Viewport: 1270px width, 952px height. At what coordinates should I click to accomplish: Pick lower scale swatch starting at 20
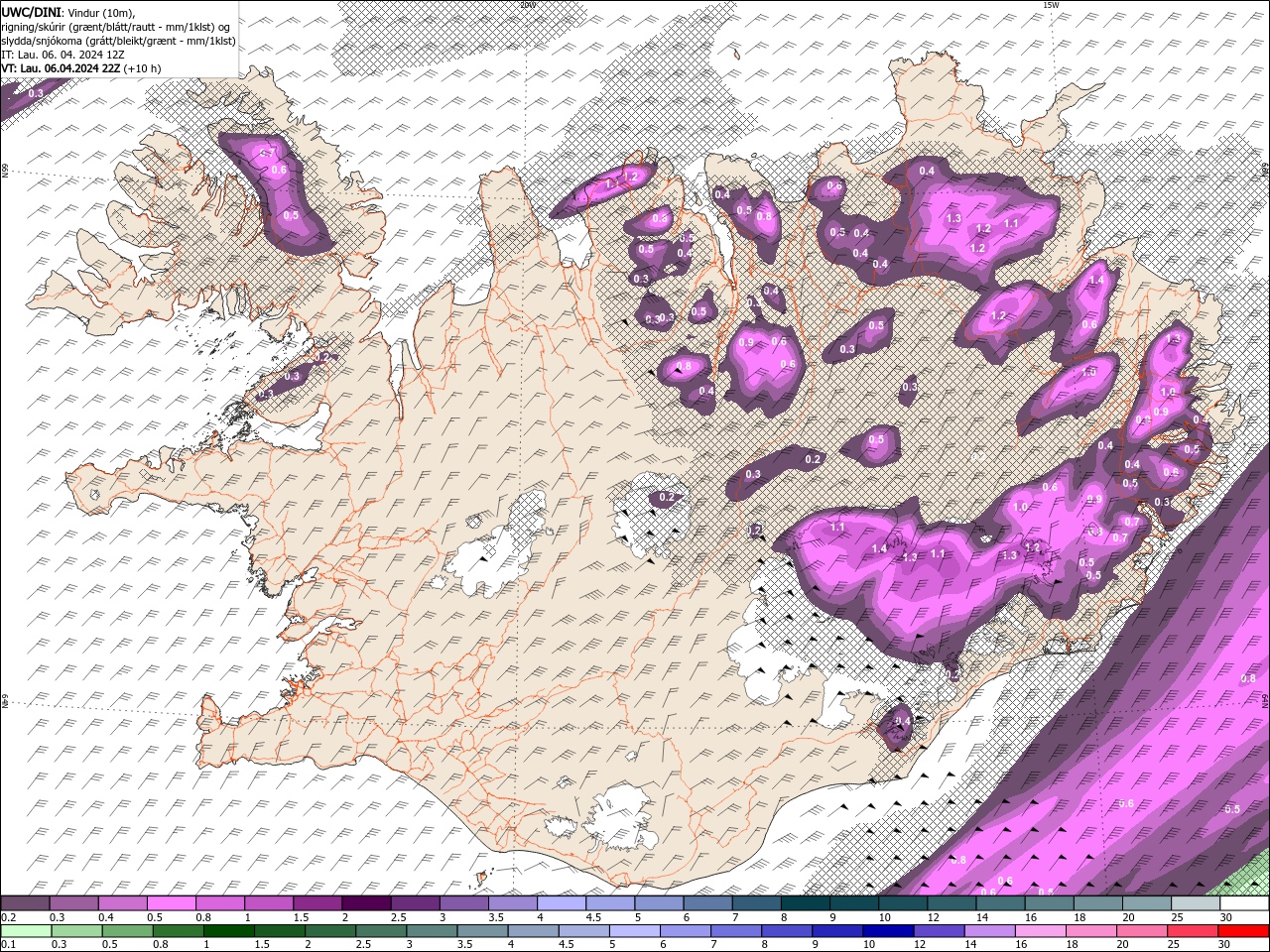pos(1141,931)
